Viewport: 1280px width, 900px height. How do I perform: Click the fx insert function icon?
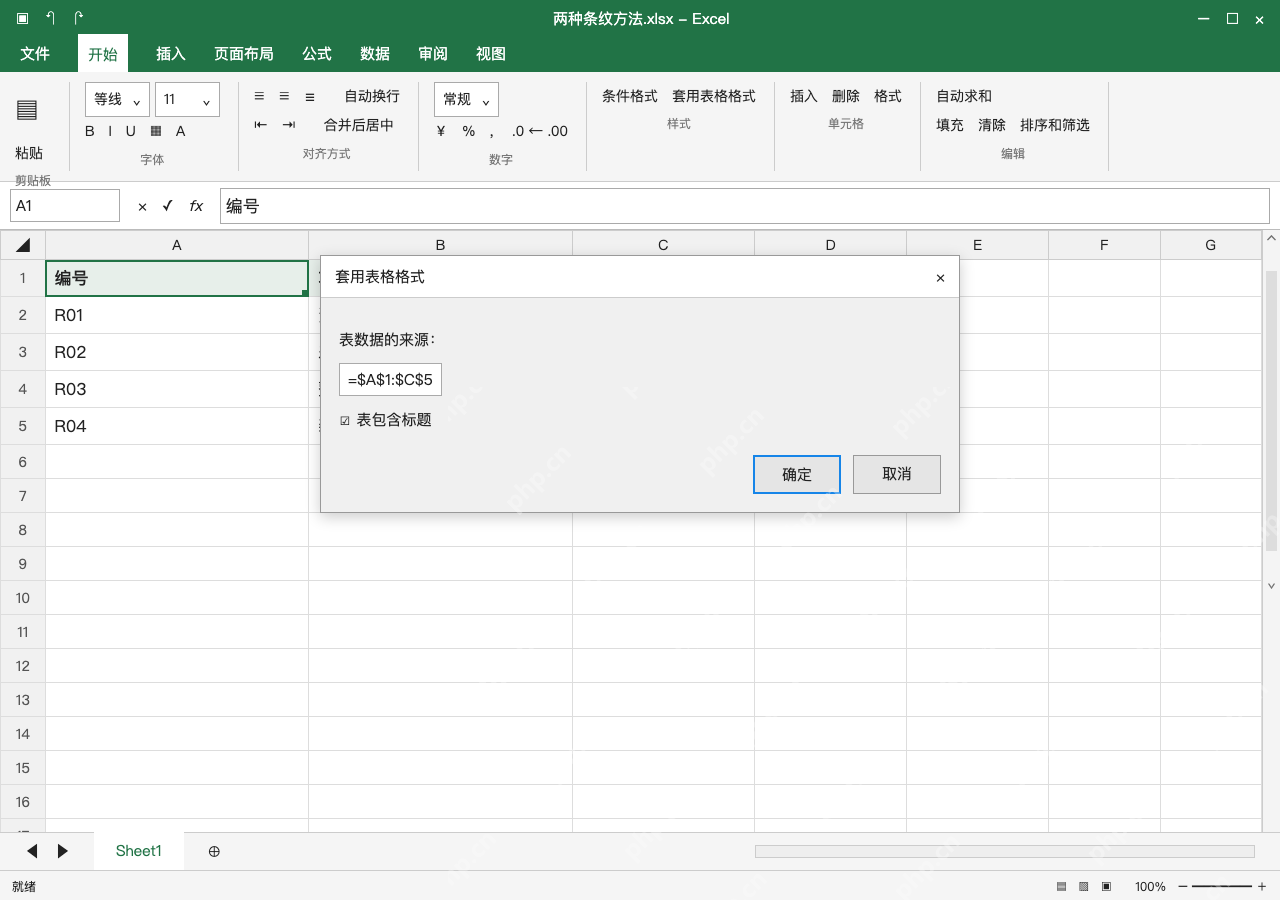[197, 206]
